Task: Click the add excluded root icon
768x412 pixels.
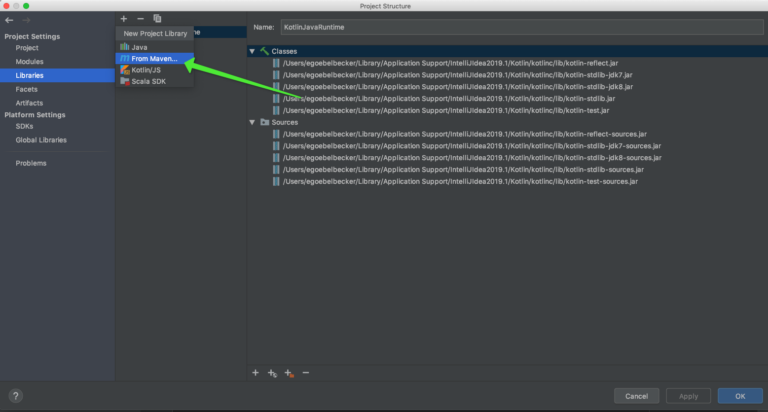Action: point(289,372)
